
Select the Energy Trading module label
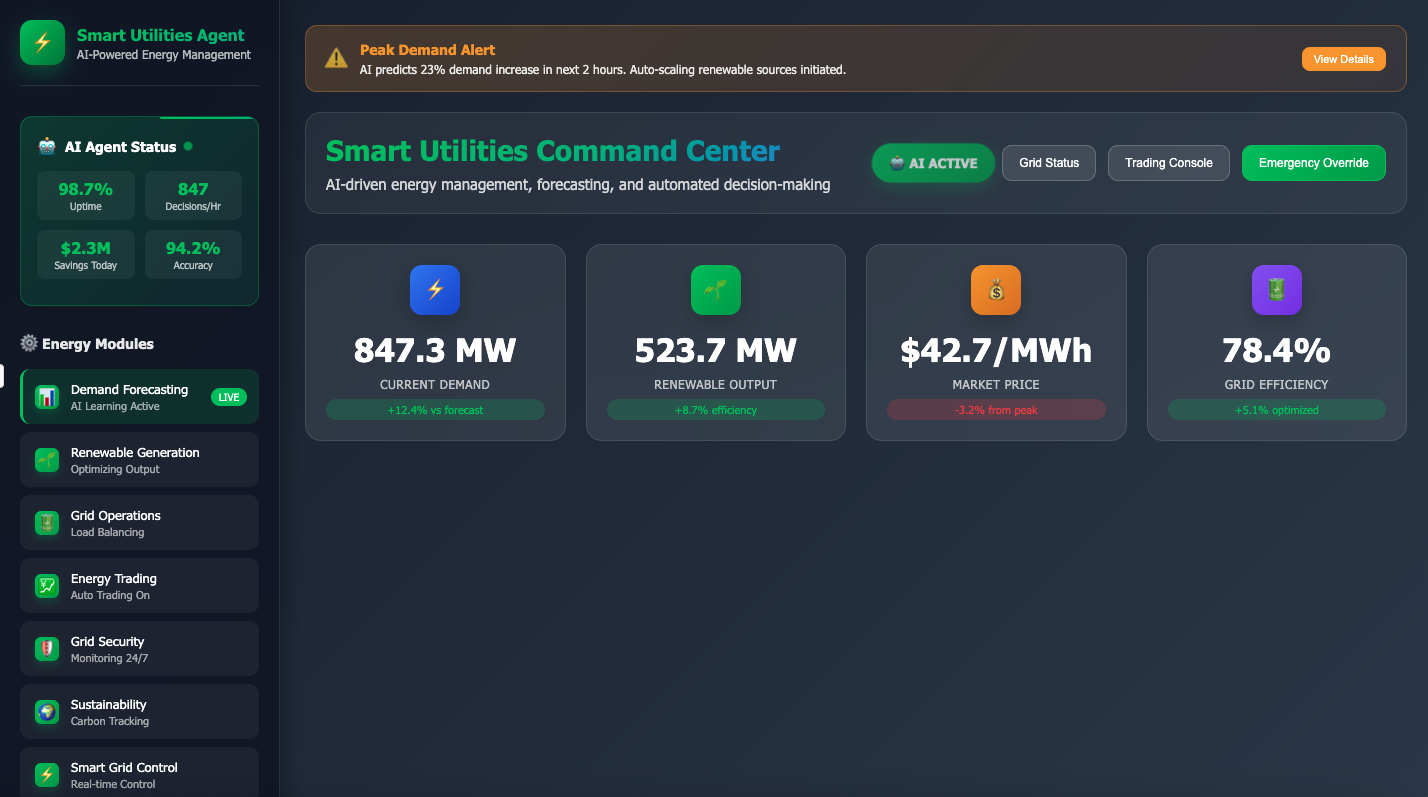click(114, 579)
